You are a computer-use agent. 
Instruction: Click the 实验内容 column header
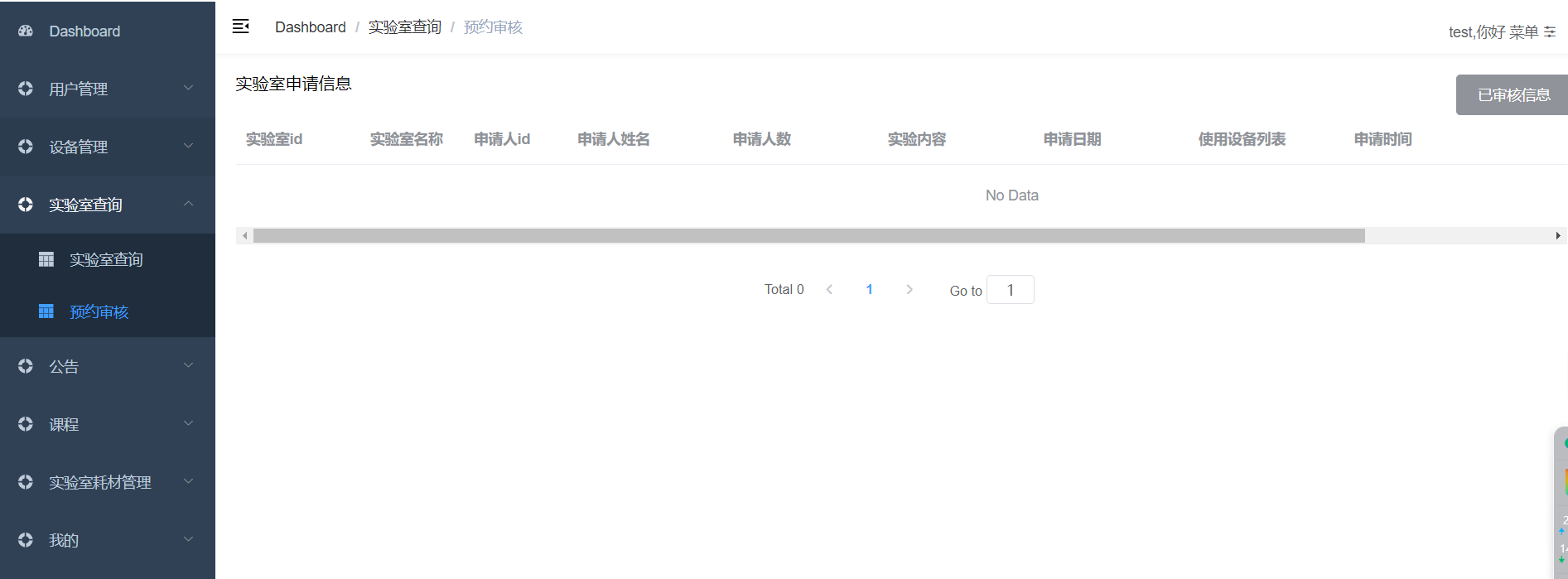click(917, 139)
